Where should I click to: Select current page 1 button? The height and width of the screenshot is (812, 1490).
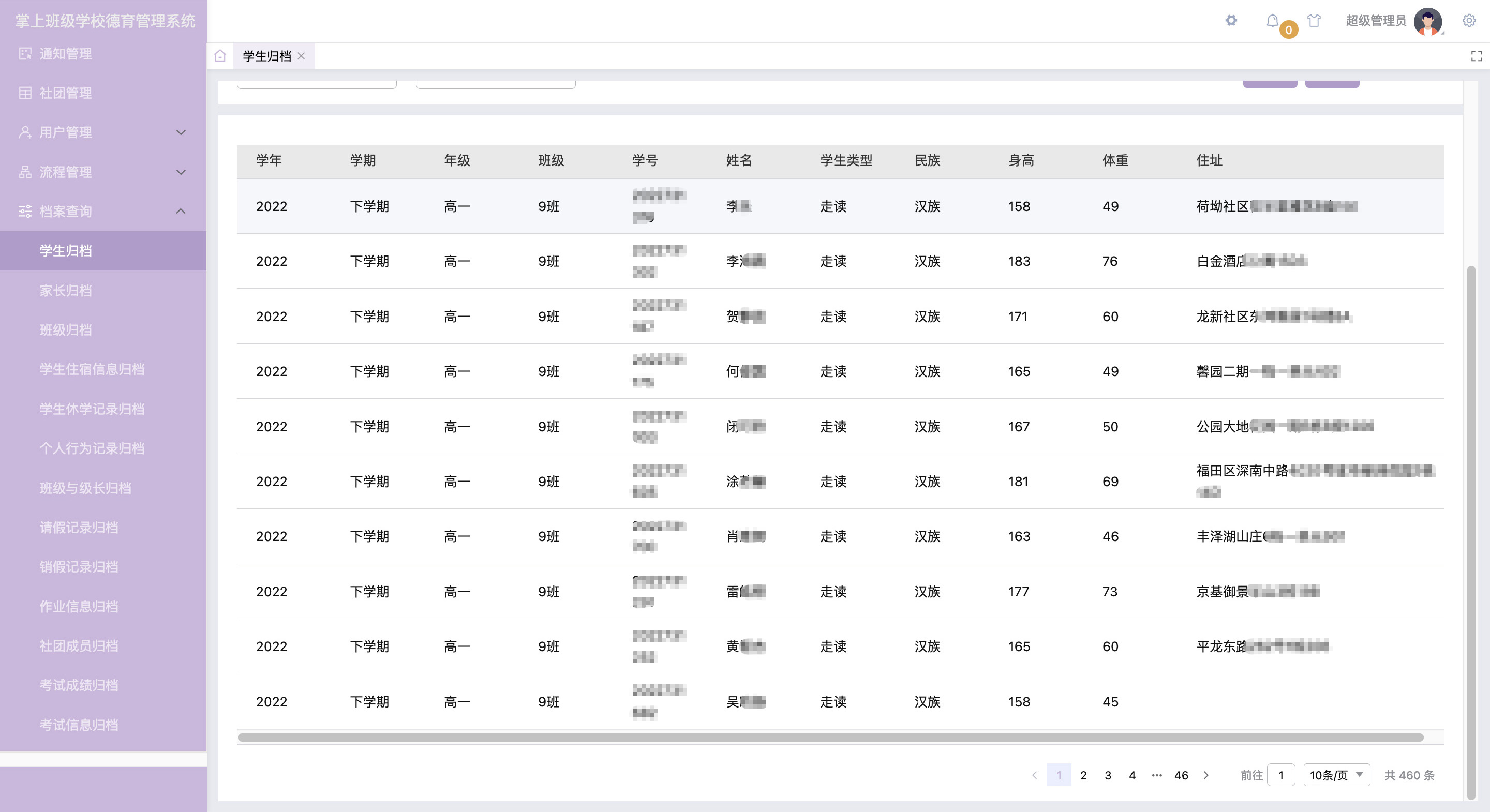pyautogui.click(x=1059, y=775)
